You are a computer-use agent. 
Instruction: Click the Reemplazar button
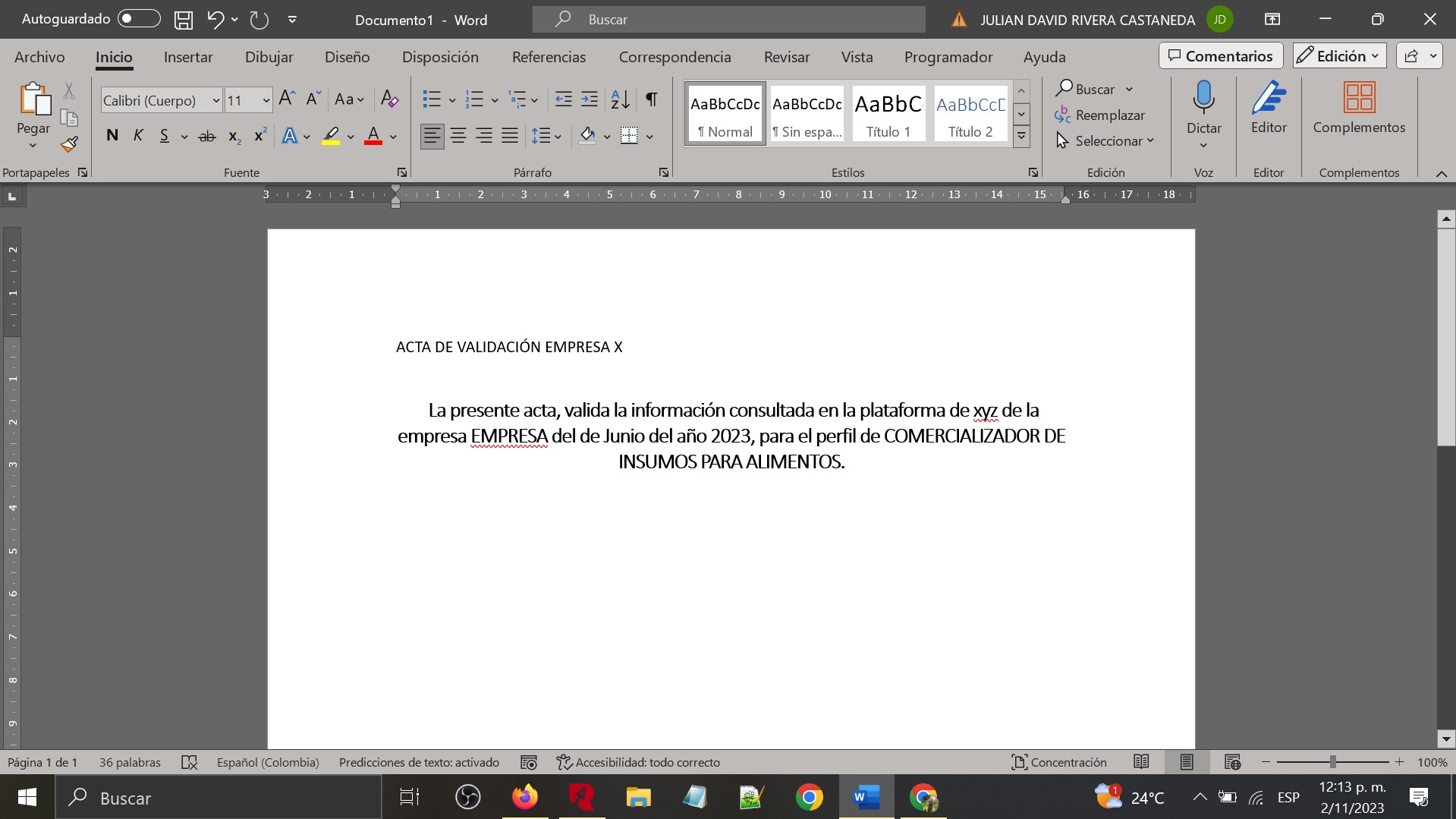pos(1100,115)
